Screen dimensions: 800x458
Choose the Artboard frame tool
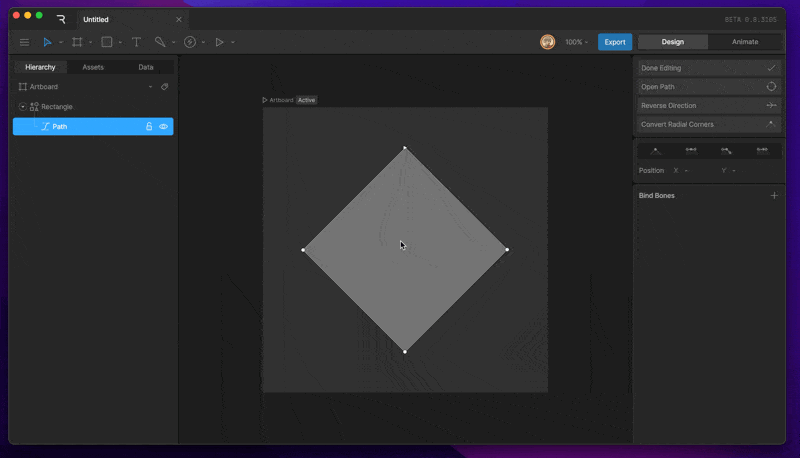77,42
